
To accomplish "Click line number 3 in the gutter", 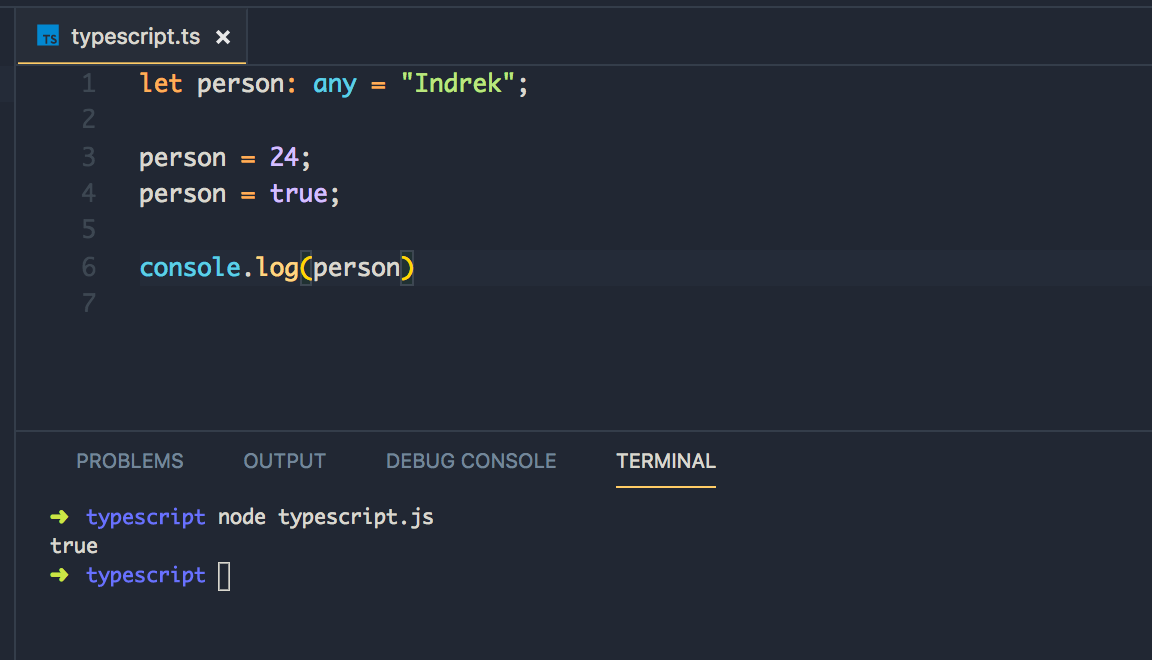I will (89, 157).
